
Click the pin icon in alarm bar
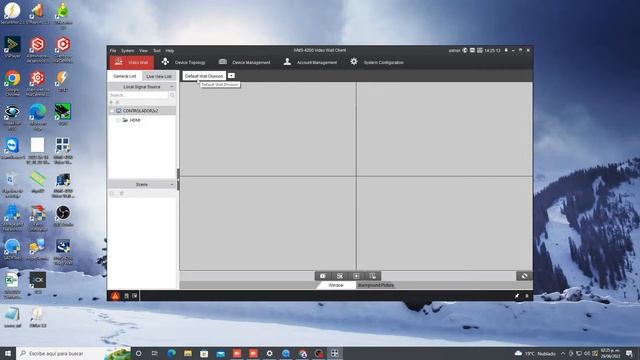[517, 296]
